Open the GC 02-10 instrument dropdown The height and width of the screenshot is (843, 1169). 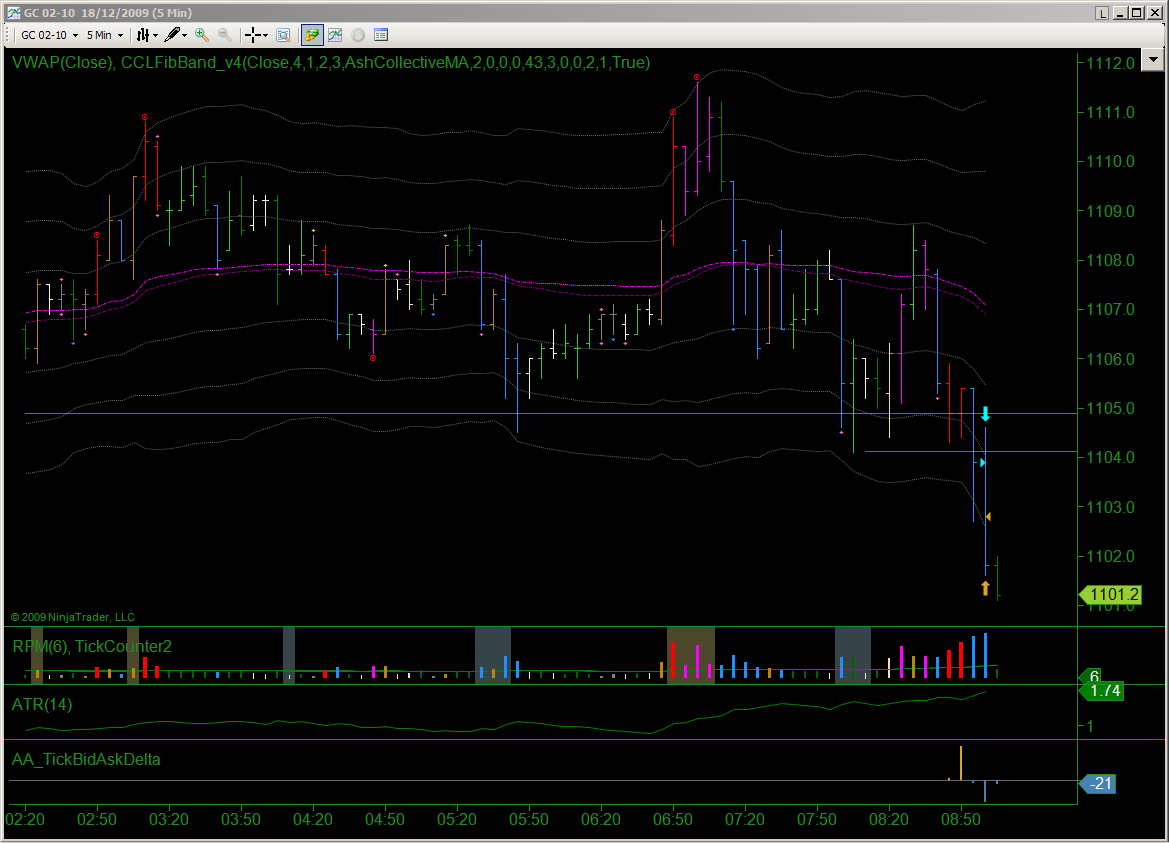[x=49, y=35]
